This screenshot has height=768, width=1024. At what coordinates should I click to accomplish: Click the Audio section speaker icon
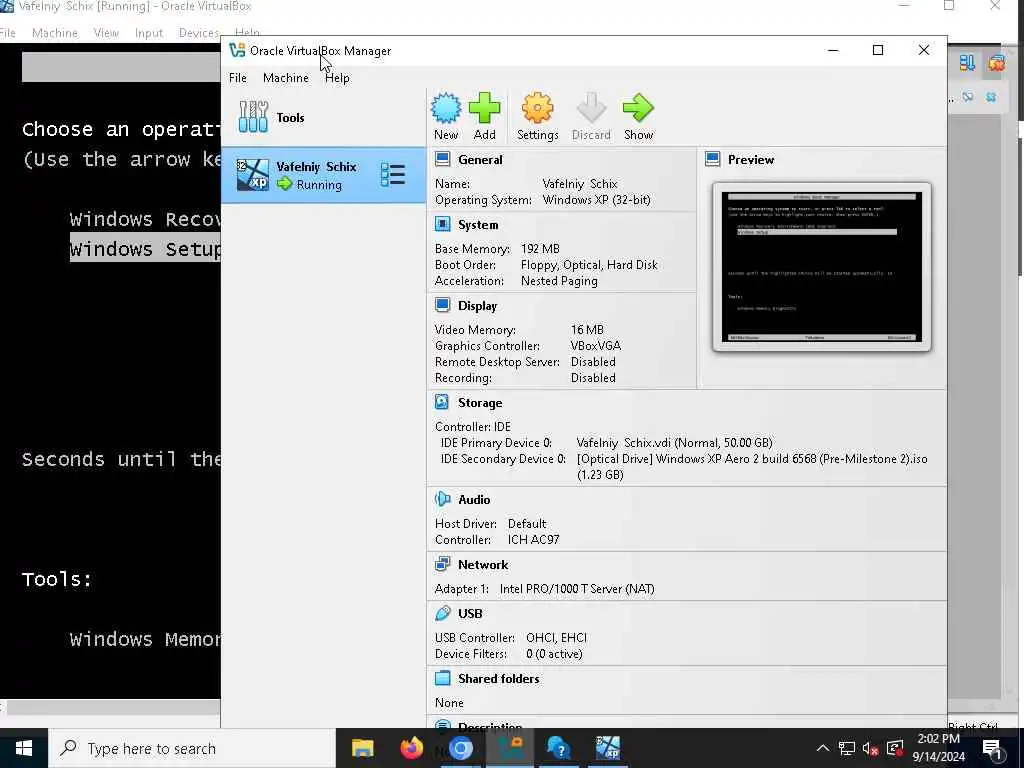click(443, 499)
